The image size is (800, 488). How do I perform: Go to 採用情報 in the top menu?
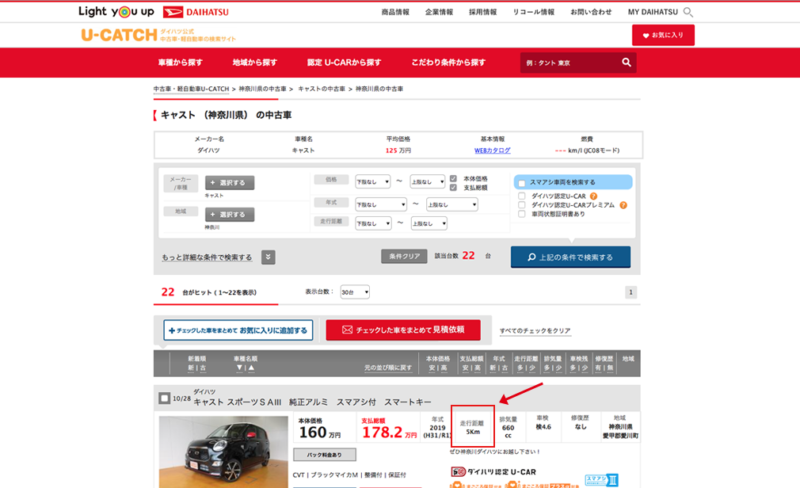483,12
